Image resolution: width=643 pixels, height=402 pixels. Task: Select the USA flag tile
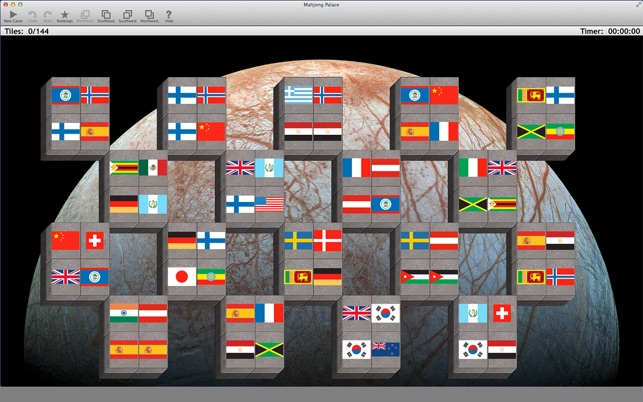269,204
